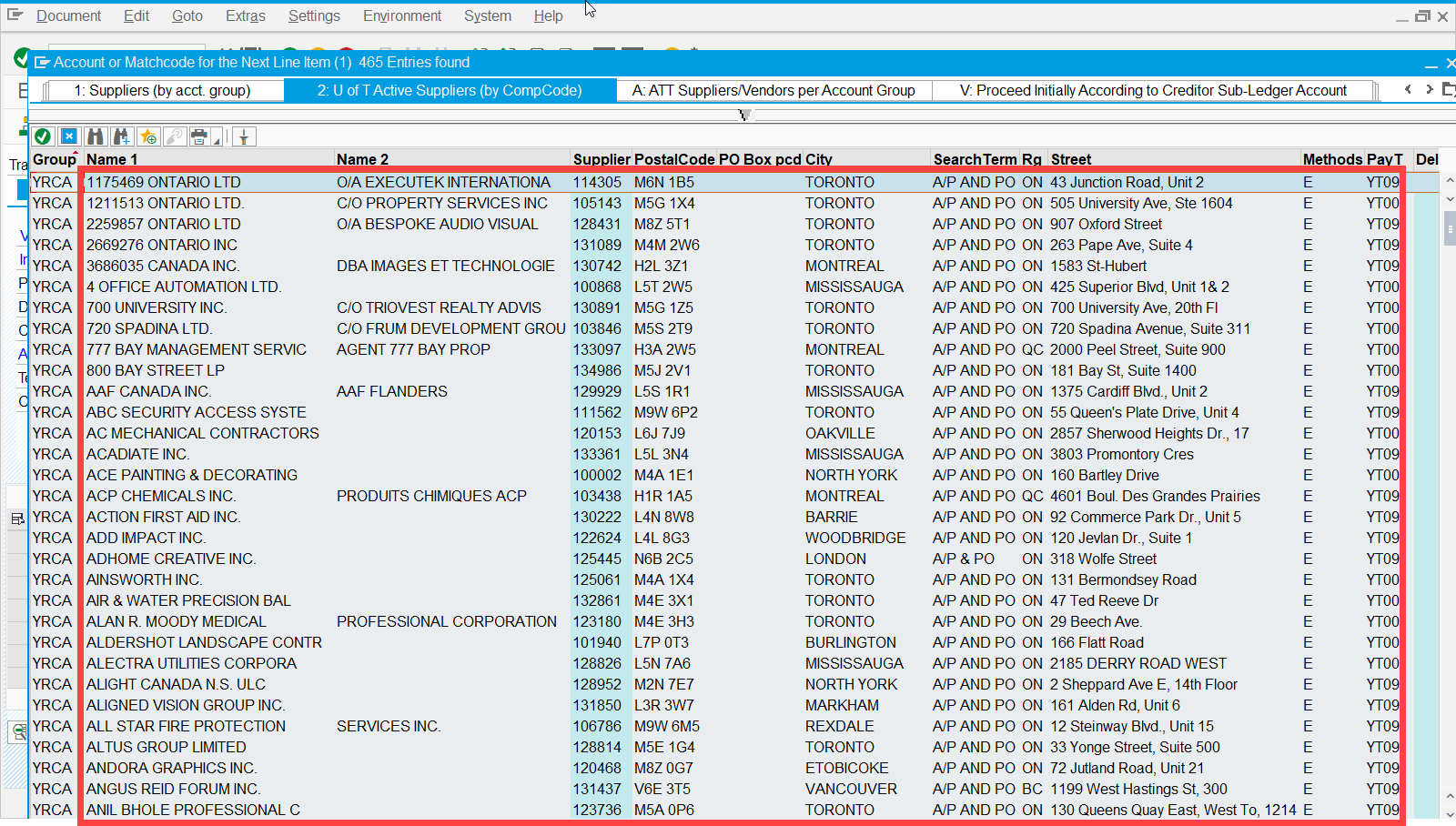Open the Document menu
This screenshot has width=1456, height=826.
click(x=68, y=15)
